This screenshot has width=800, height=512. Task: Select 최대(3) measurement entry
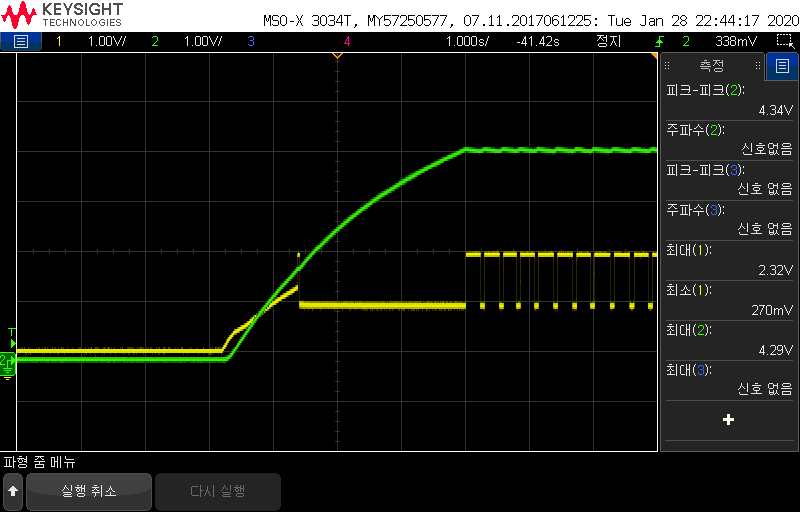729,379
